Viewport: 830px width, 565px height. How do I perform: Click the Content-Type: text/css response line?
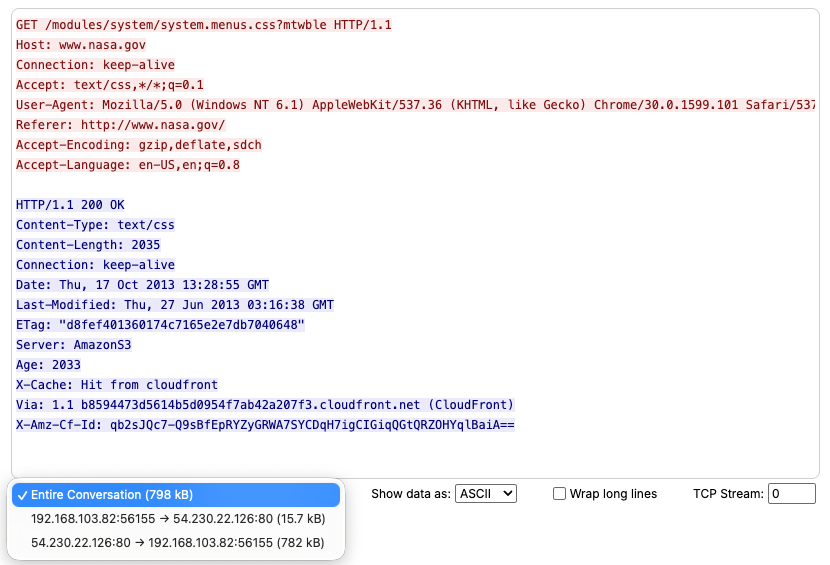[95, 225]
